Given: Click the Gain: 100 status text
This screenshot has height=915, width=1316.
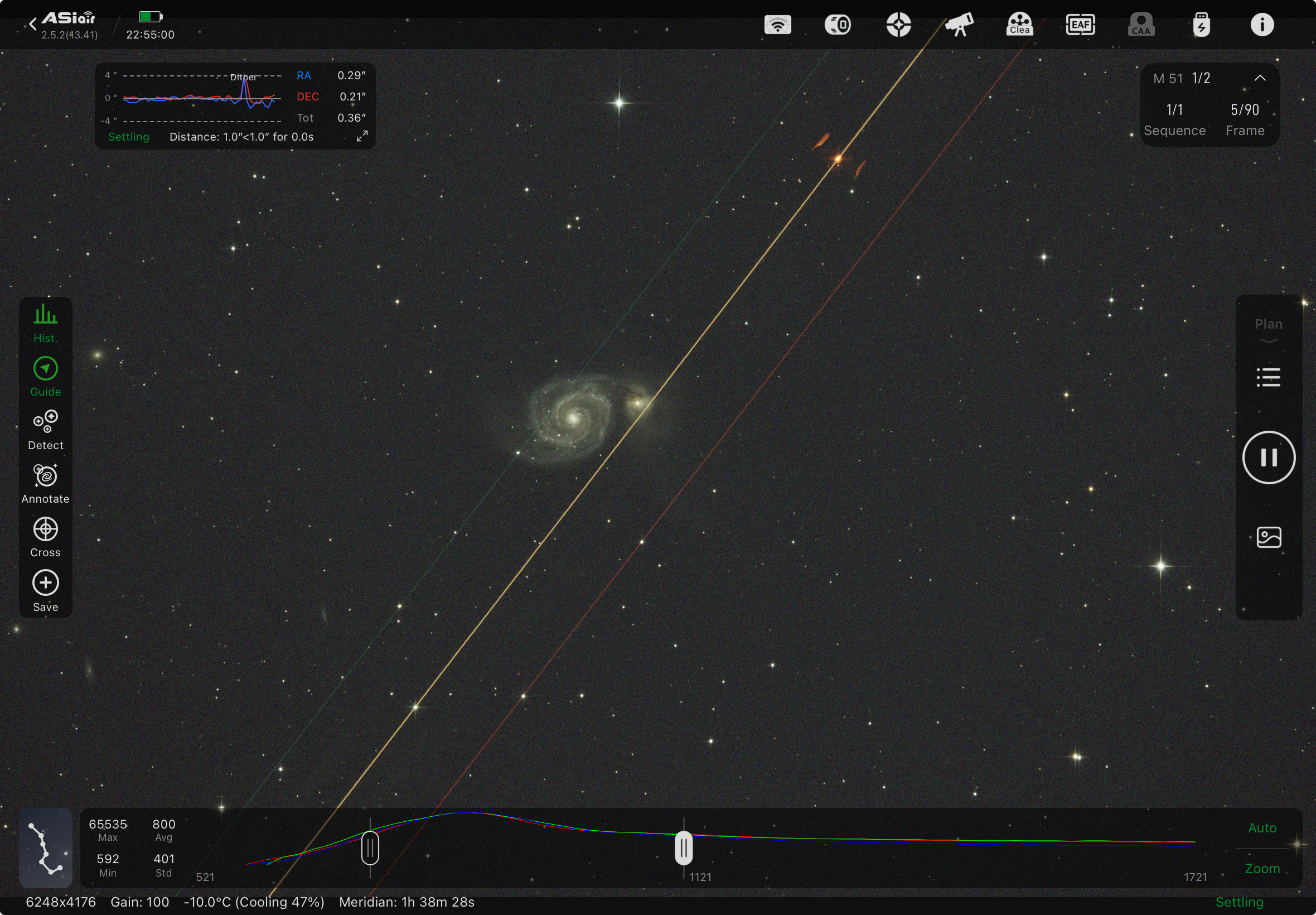Looking at the screenshot, I should click(140, 902).
